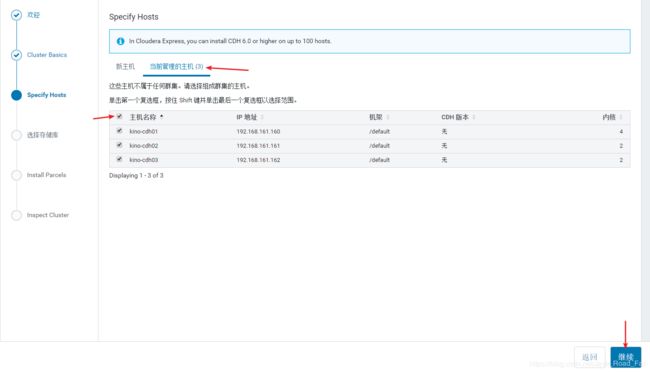This screenshot has width=650, height=372.
Task: Select the 当前管理的主机 (3) tab
Action: tap(176, 66)
